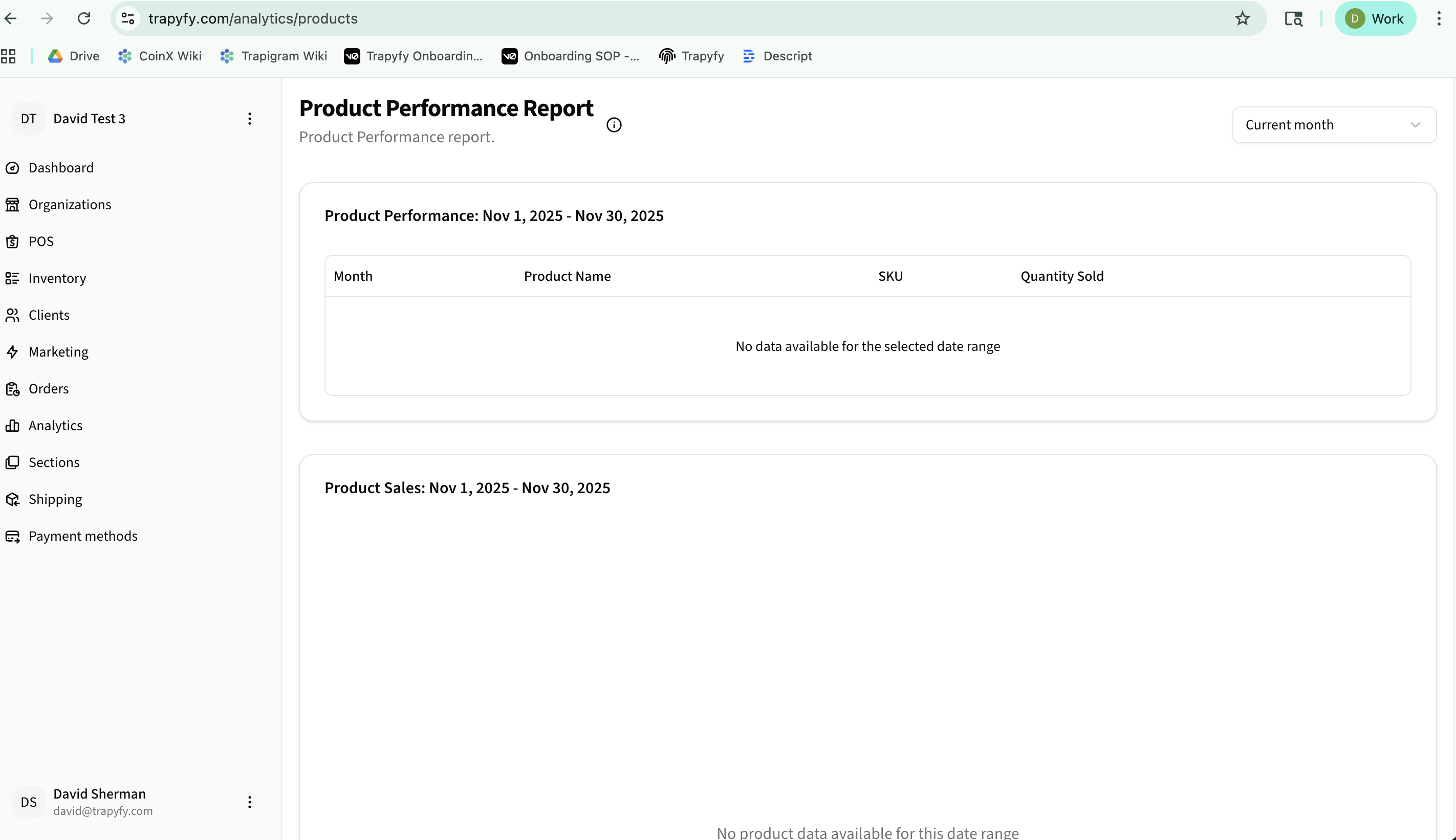Open David Sherman account options menu

249,802
